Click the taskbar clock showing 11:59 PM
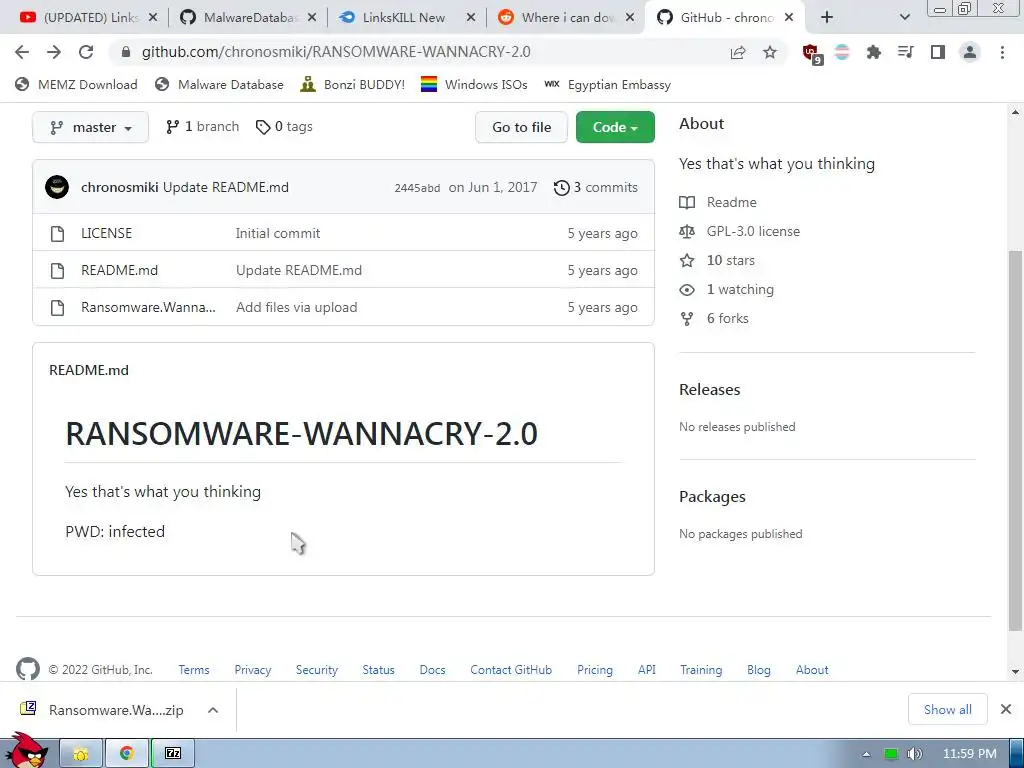 click(x=970, y=754)
